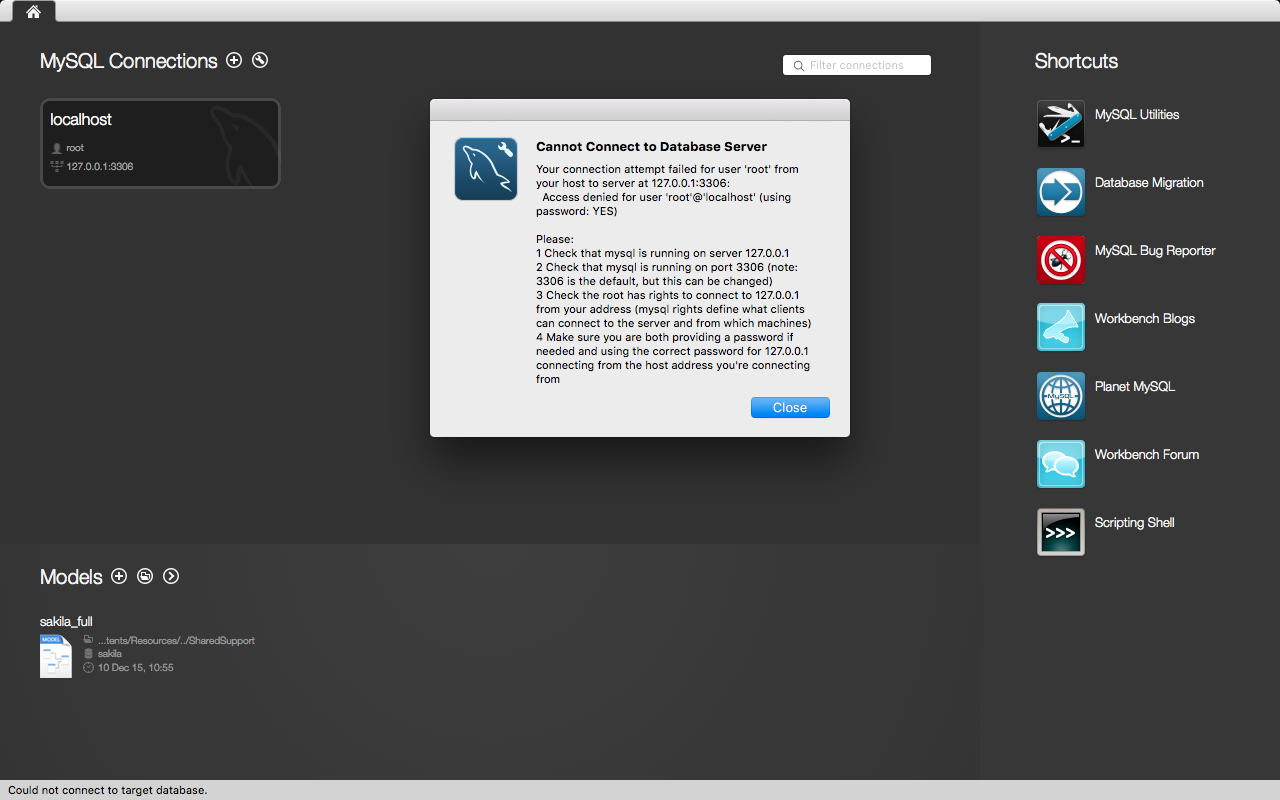Click the Workbench Blogs label
The width and height of the screenshot is (1280, 800).
click(x=1145, y=319)
